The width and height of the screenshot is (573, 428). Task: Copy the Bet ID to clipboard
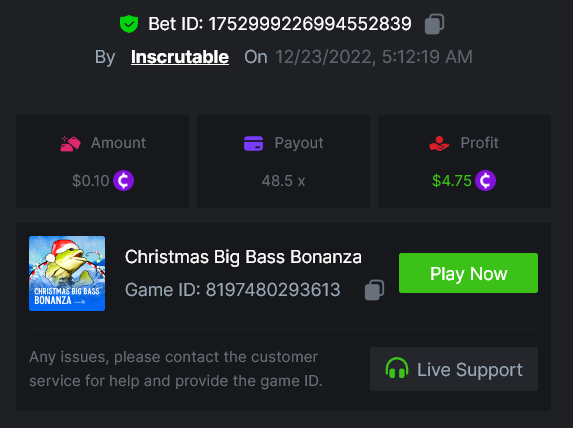point(435,24)
